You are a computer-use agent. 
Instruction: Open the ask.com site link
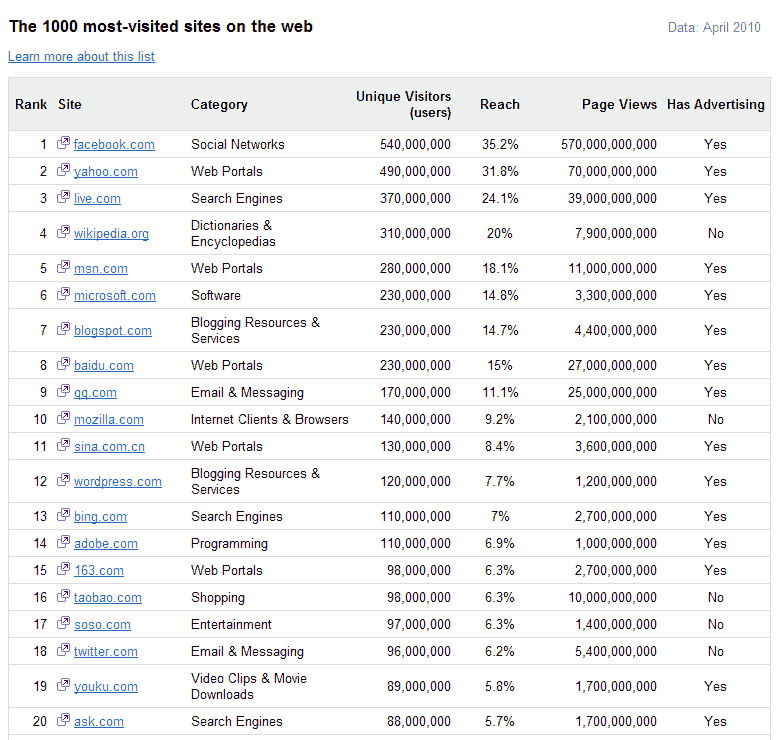pos(99,721)
